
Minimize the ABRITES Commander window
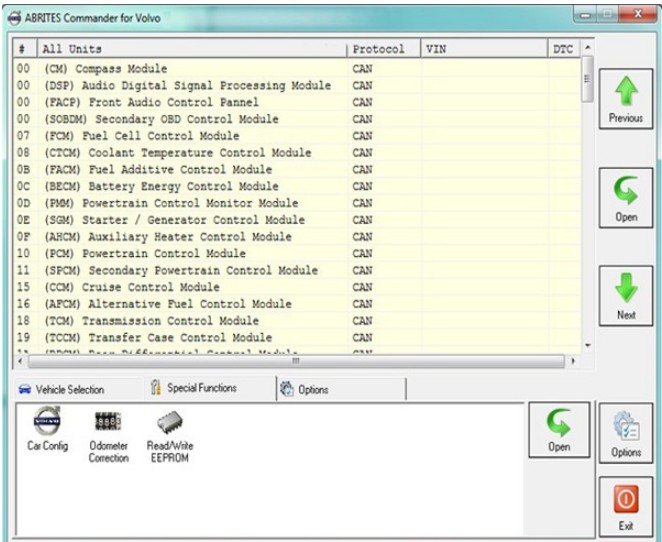tap(585, 15)
